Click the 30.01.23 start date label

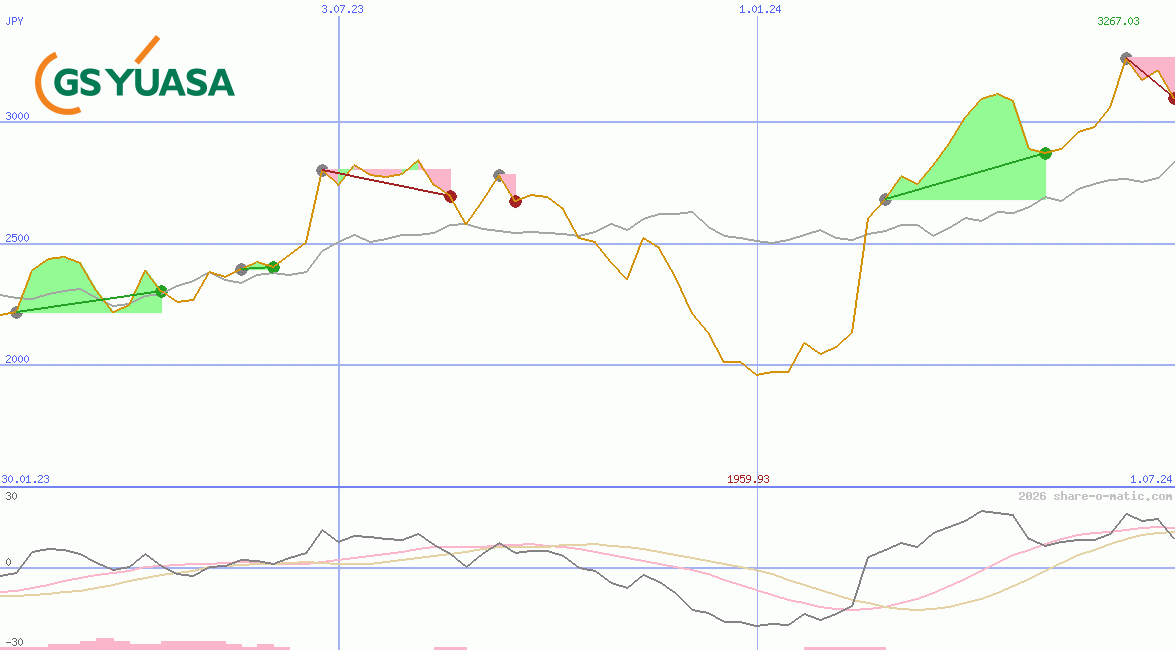[25, 479]
